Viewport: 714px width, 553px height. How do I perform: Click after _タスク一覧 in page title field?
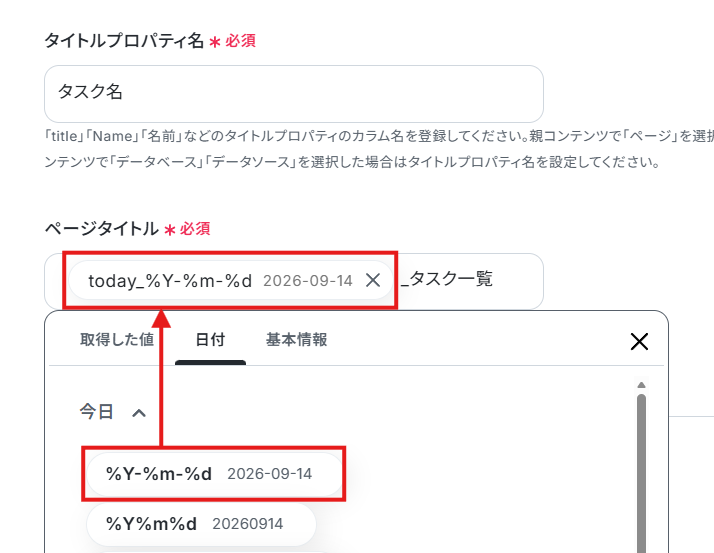tap(517, 280)
